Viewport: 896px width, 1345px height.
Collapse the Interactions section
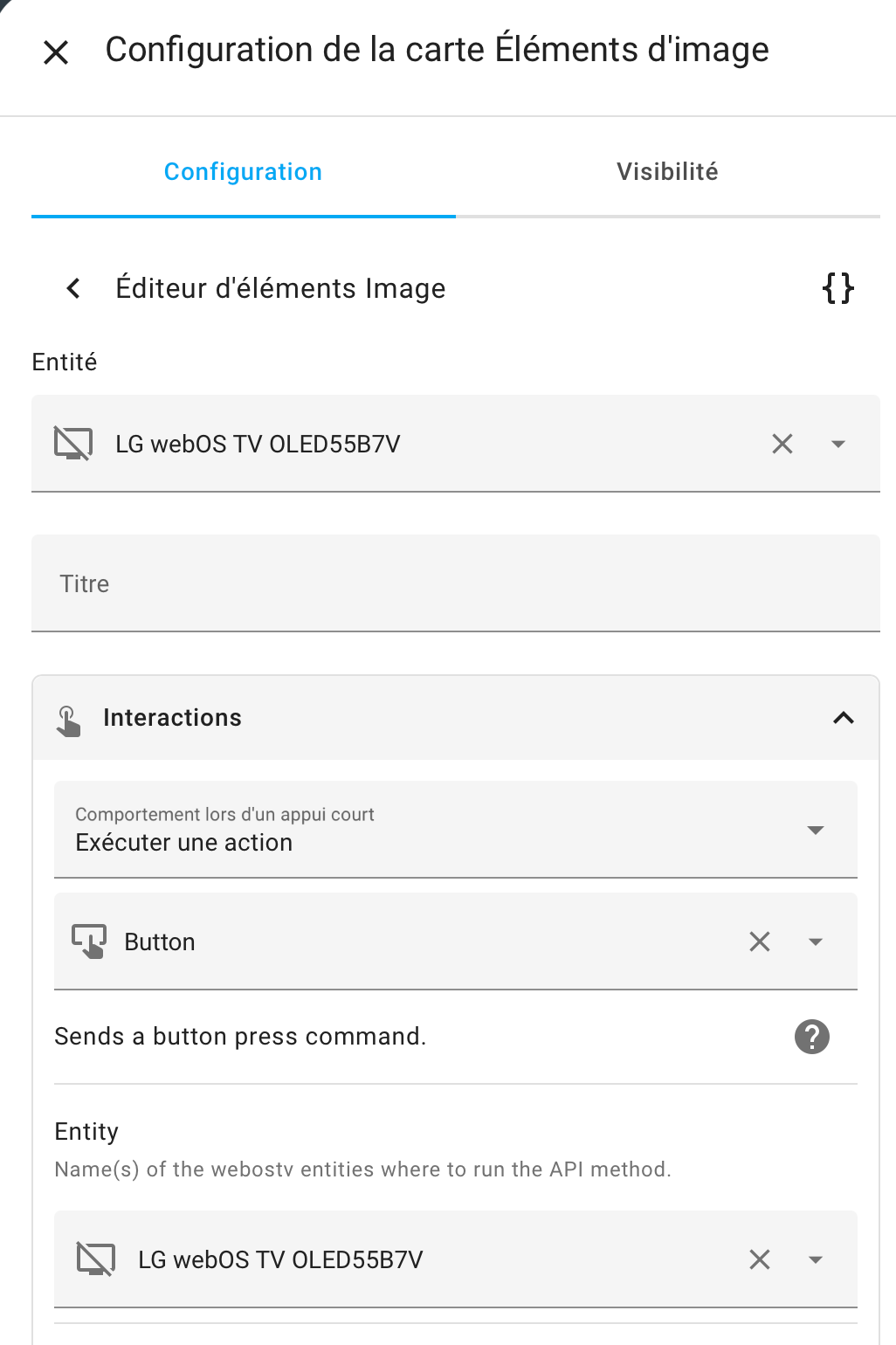(844, 718)
